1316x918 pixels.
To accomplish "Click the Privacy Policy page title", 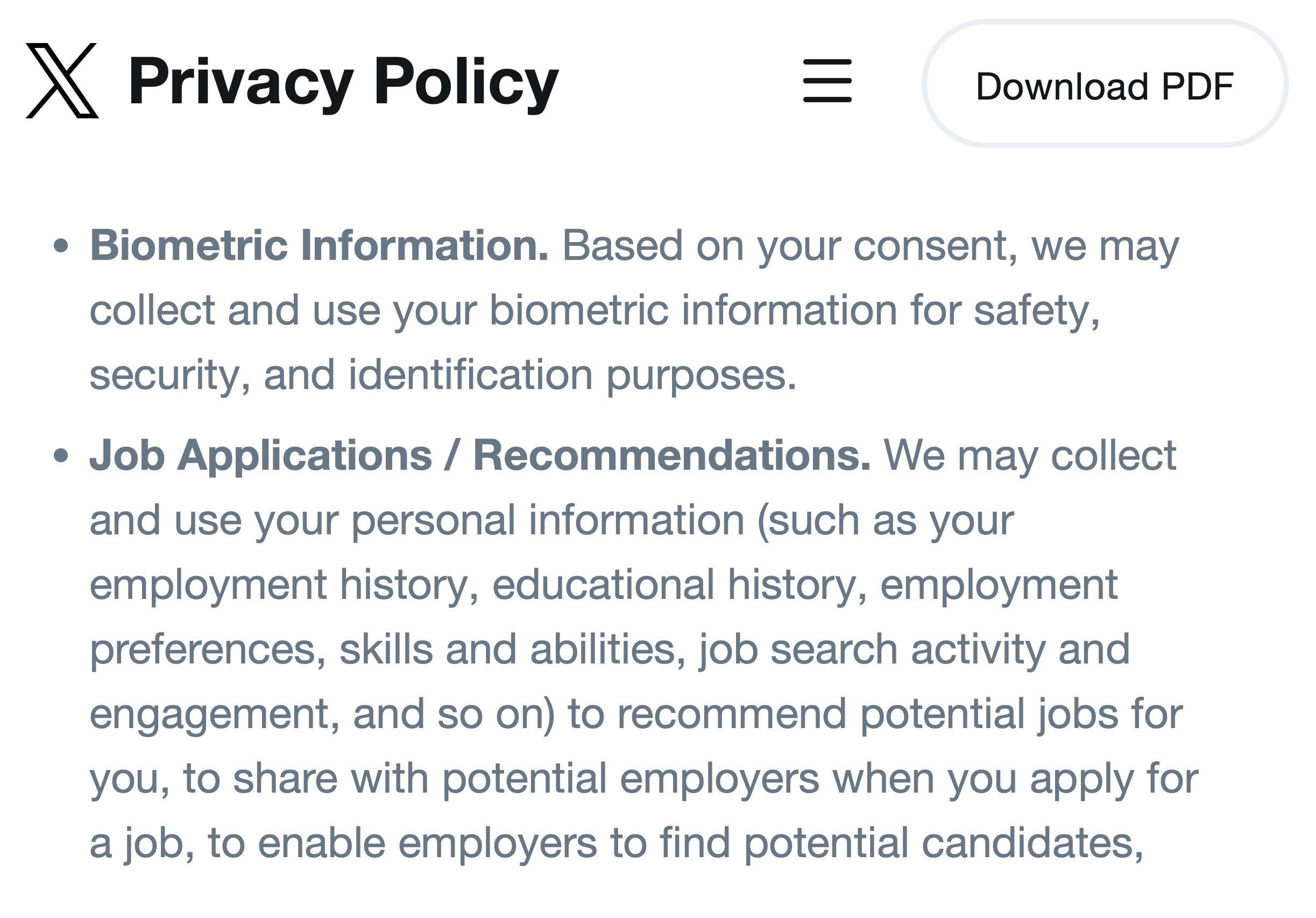I will 343,81.
